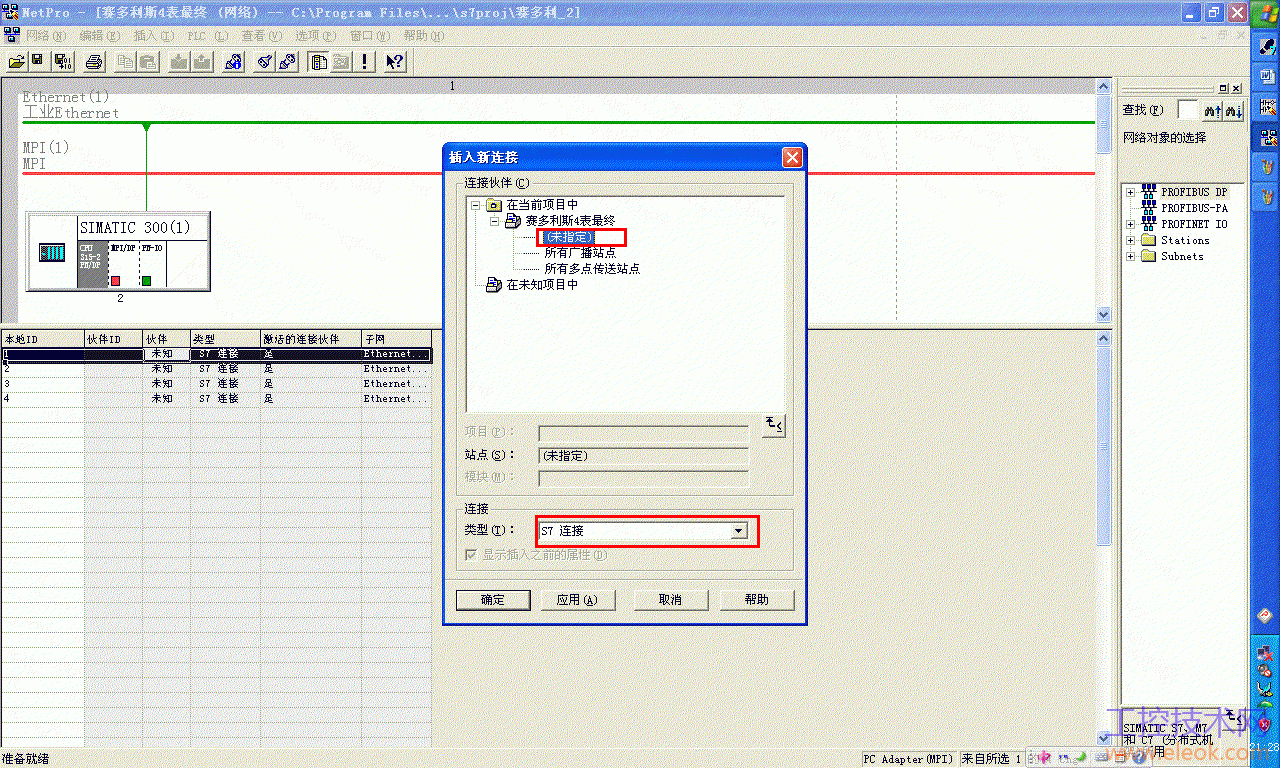
Task: Collapse the 赛多利斯4表最终 project node
Action: point(494,220)
